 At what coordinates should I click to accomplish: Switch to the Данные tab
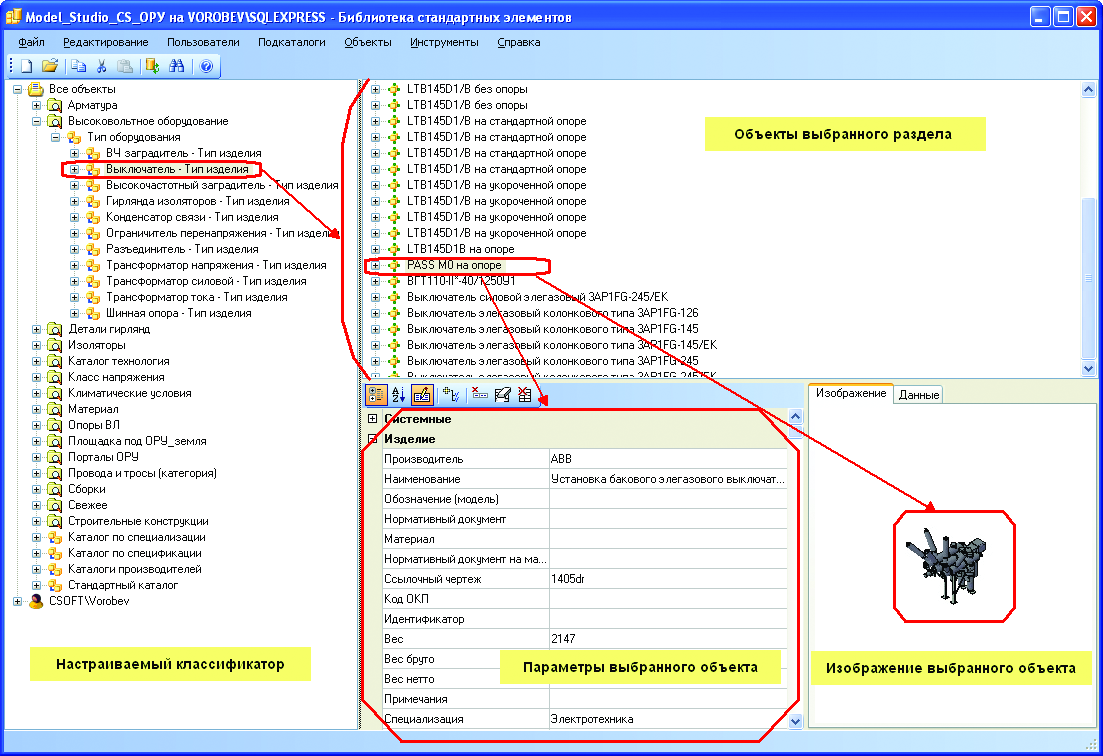tap(918, 395)
